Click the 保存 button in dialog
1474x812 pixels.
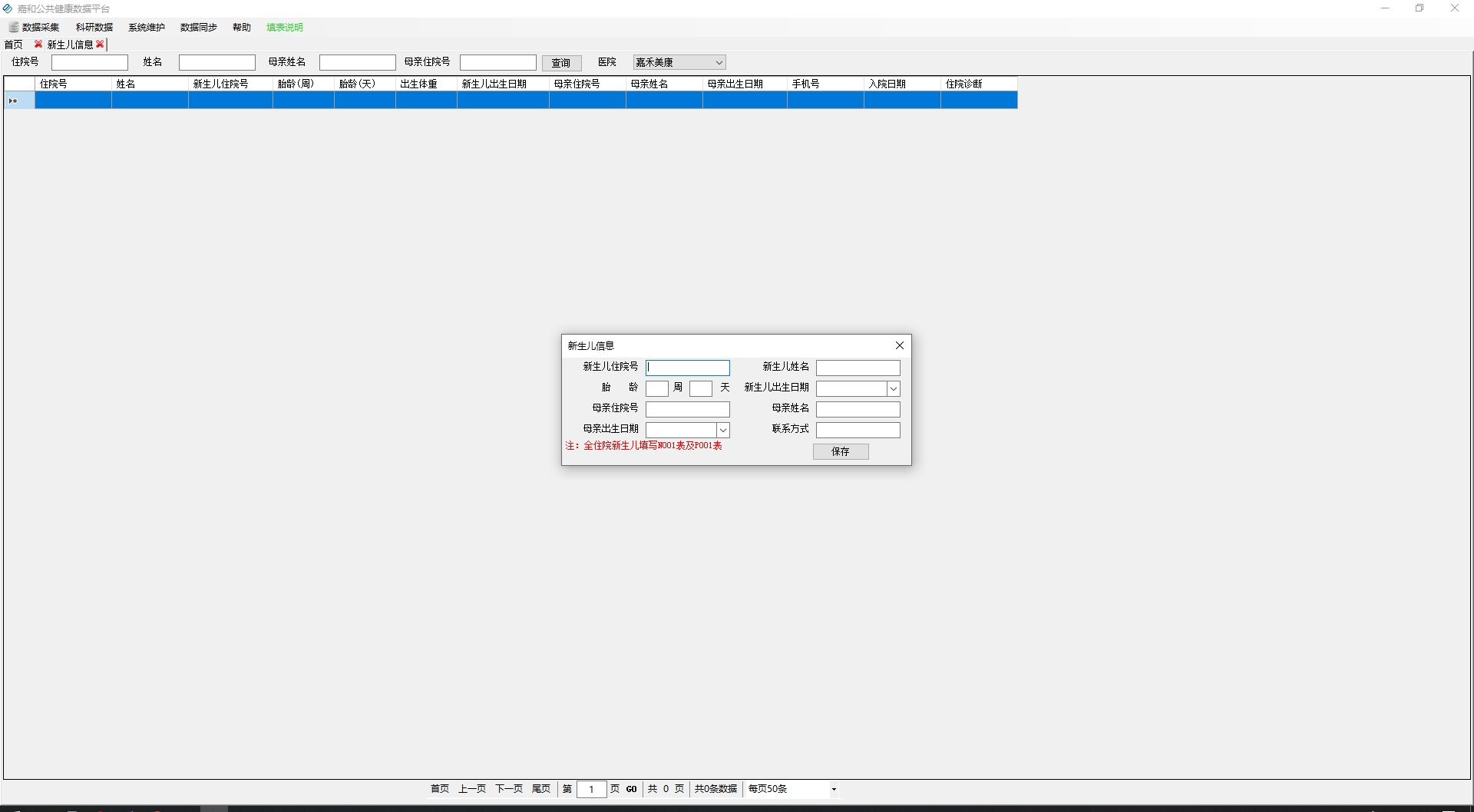pos(841,451)
